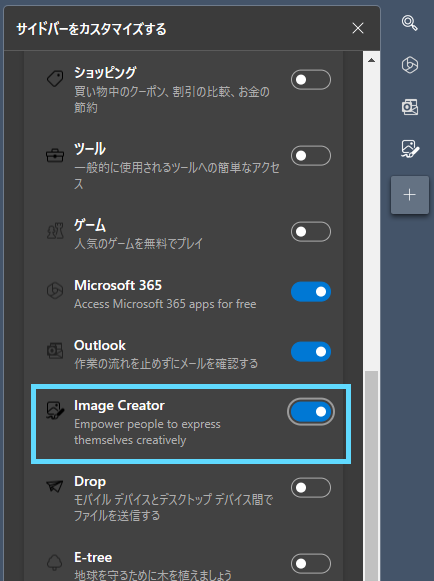This screenshot has height=581, width=434.
Task: Click the scrollbar up arrow
Action: coord(371,60)
